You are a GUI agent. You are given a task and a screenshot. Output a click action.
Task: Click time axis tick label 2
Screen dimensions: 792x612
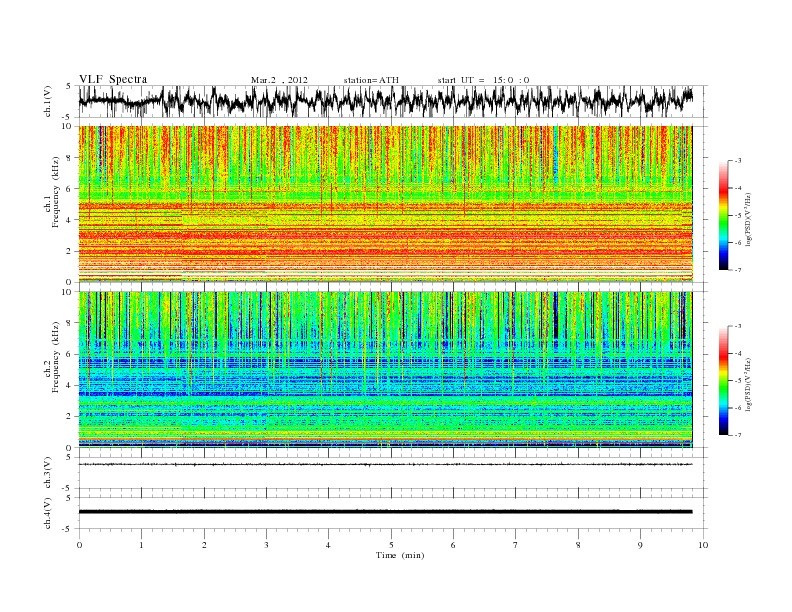tap(204, 545)
